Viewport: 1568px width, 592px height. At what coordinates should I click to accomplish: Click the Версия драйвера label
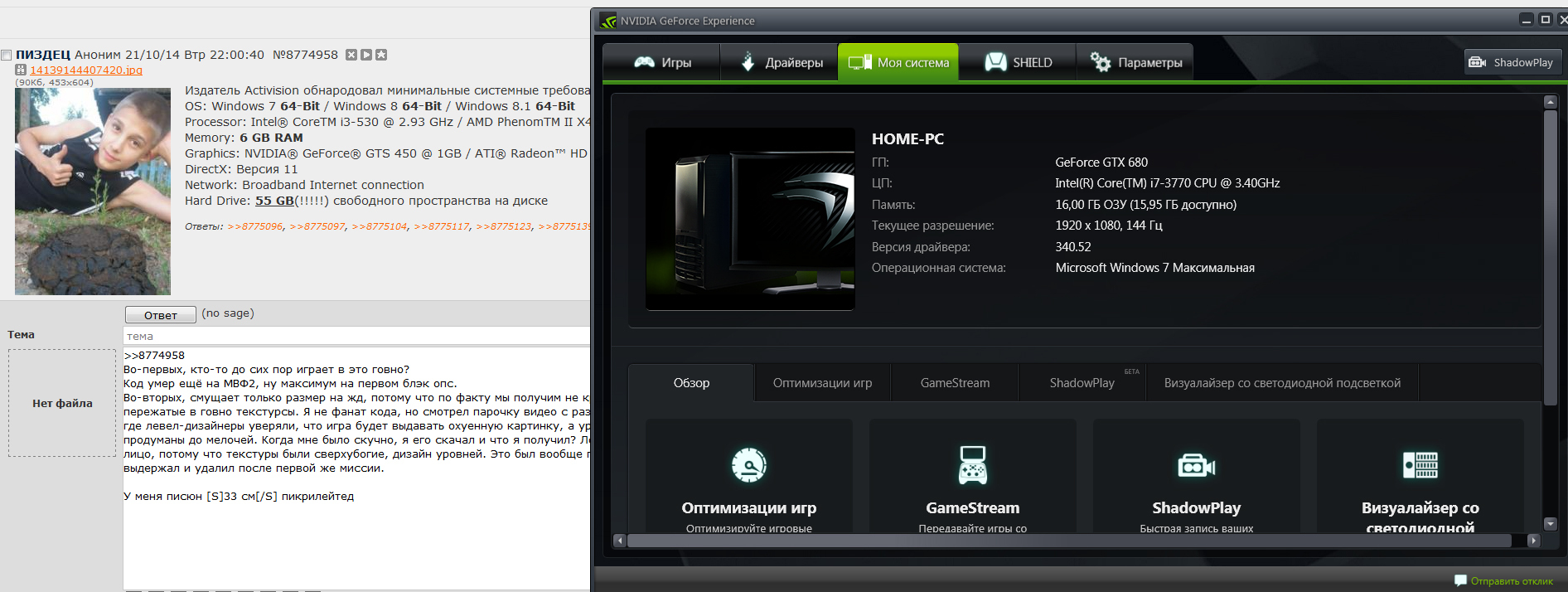tap(921, 247)
